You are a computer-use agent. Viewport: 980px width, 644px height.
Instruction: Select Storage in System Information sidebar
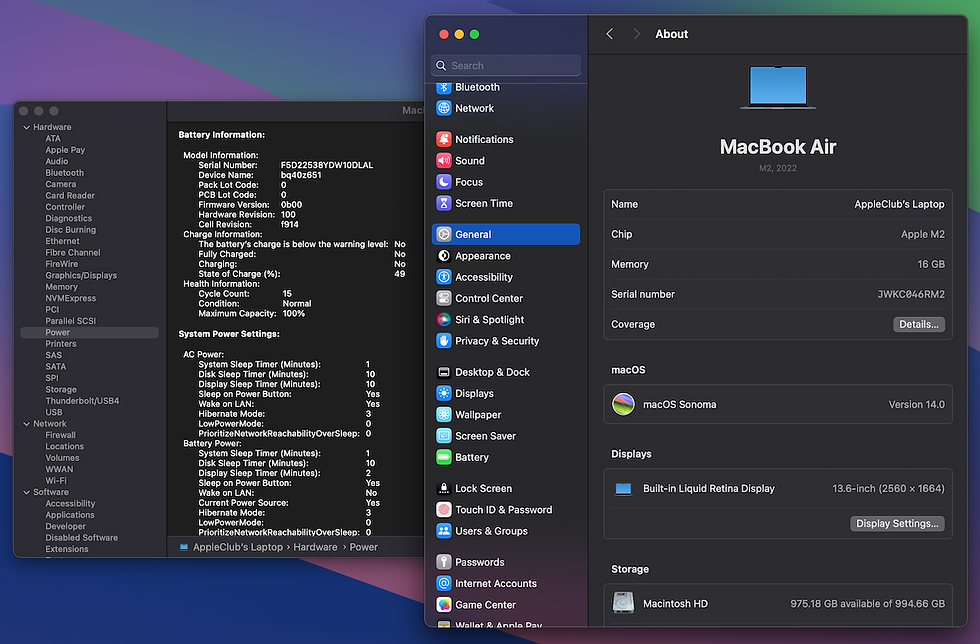(x=61, y=390)
